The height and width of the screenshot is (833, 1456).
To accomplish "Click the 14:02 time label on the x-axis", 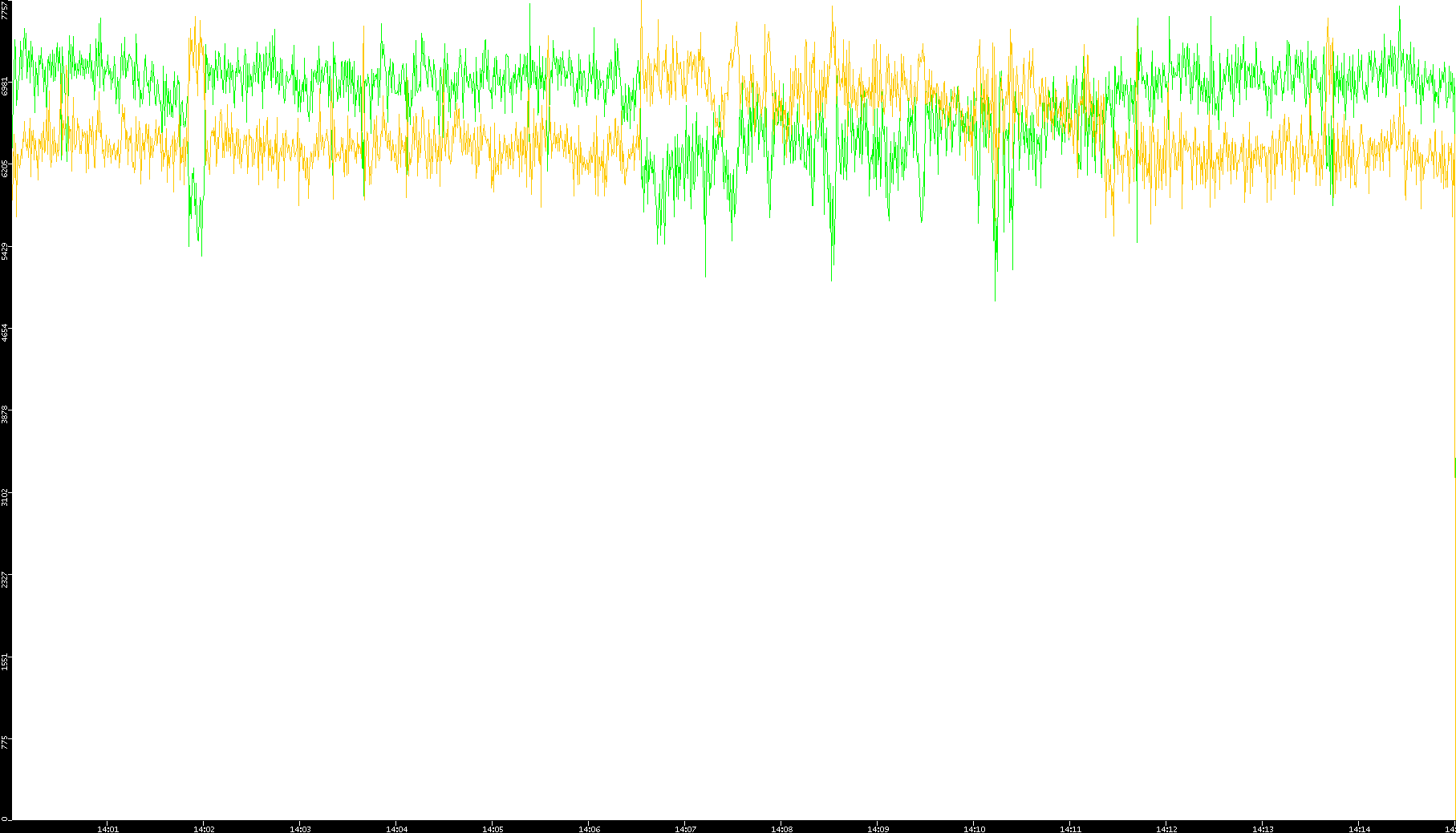I will coord(204,829).
